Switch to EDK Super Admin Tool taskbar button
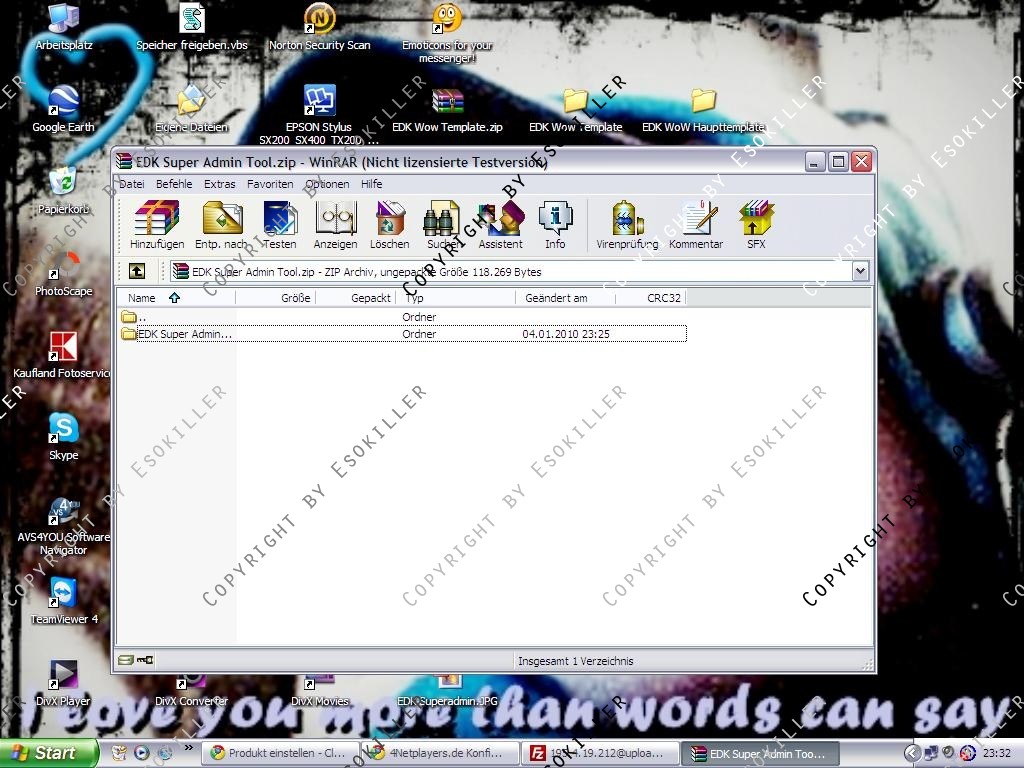The height and width of the screenshot is (768, 1024). click(x=761, y=754)
